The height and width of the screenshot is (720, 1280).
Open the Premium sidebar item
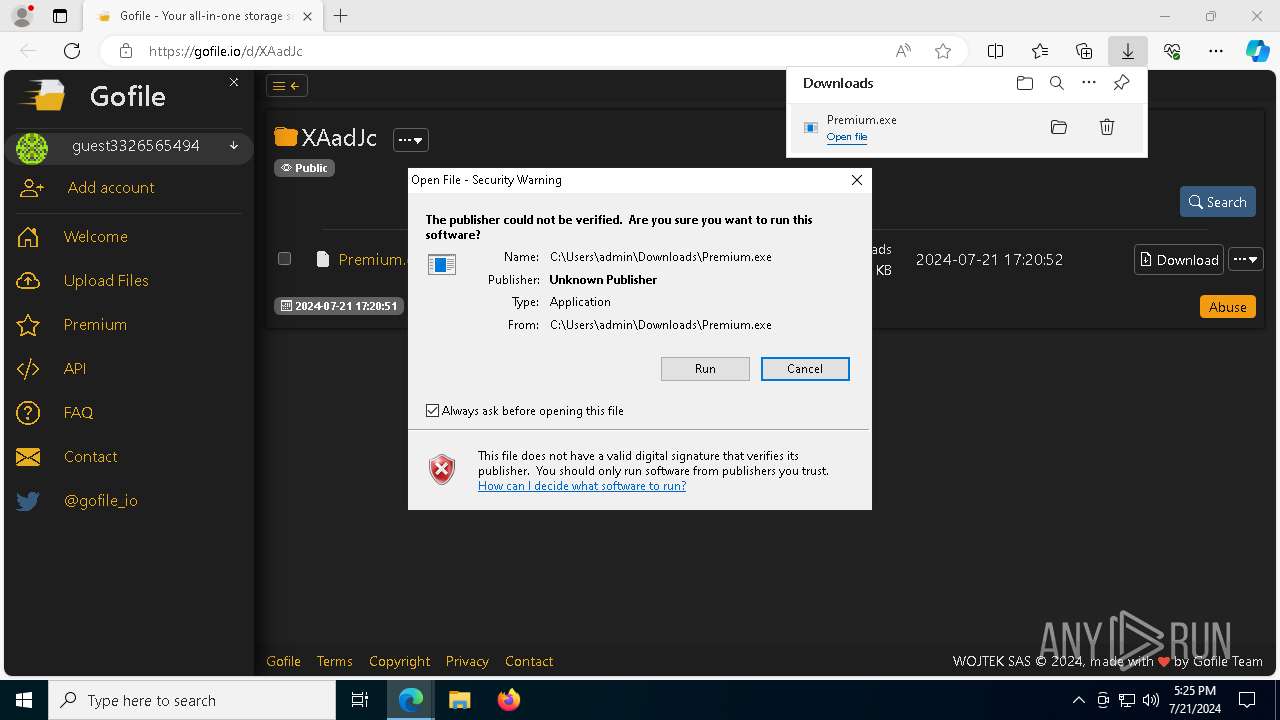pos(95,325)
